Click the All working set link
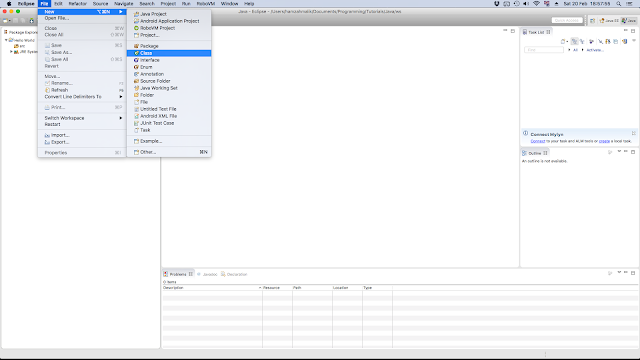The image size is (640, 360). pos(575,50)
